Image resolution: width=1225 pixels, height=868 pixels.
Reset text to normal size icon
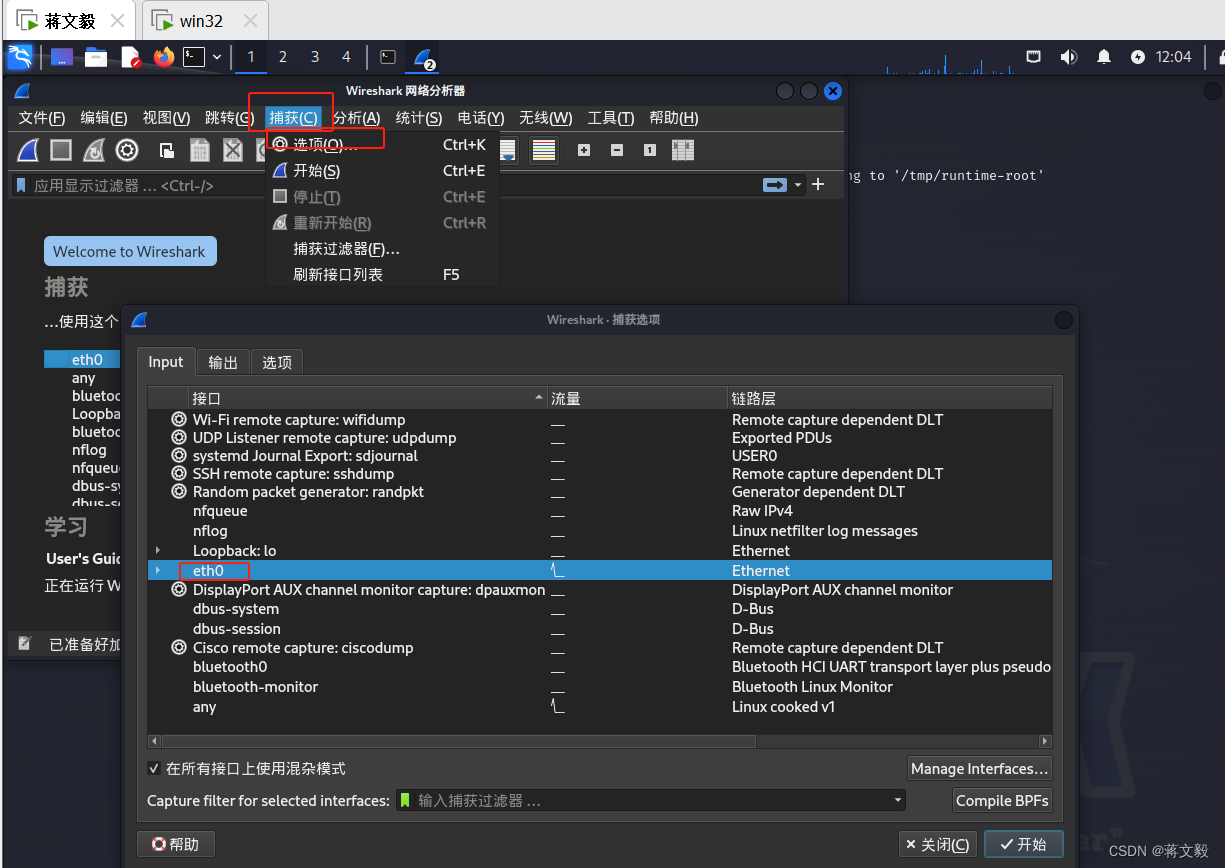[650, 150]
